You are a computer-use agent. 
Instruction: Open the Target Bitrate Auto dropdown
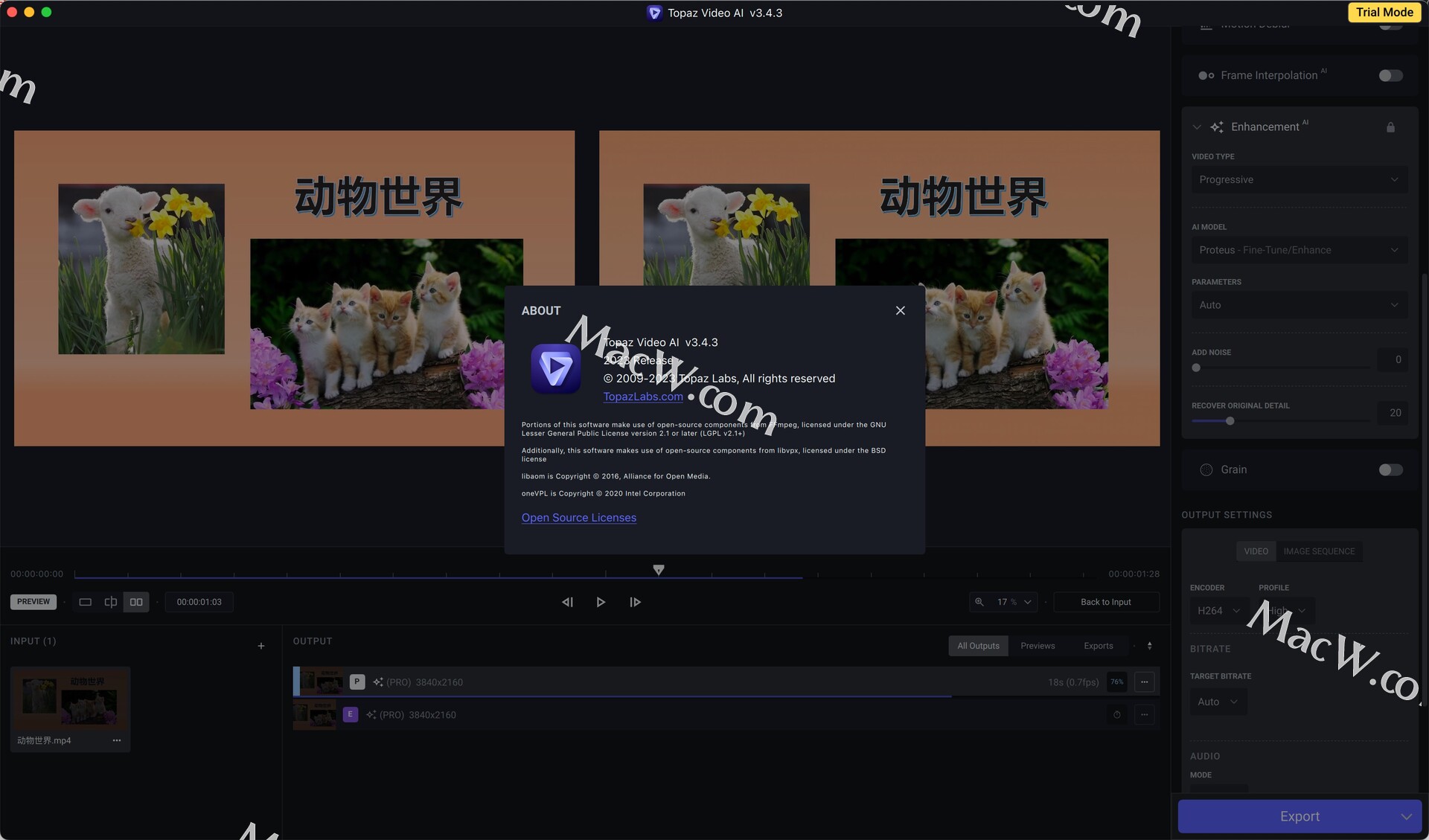click(1218, 702)
